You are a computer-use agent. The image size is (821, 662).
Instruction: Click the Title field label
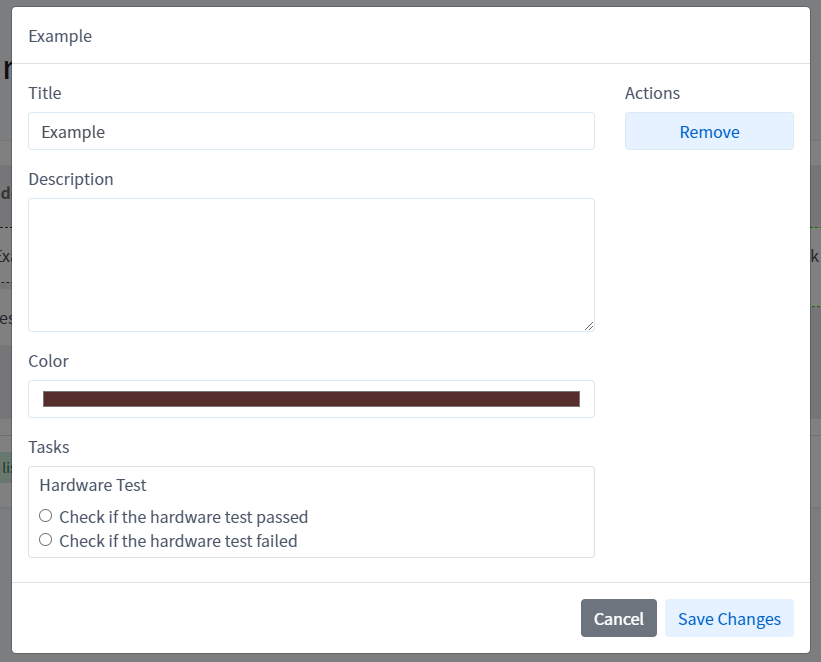click(45, 93)
